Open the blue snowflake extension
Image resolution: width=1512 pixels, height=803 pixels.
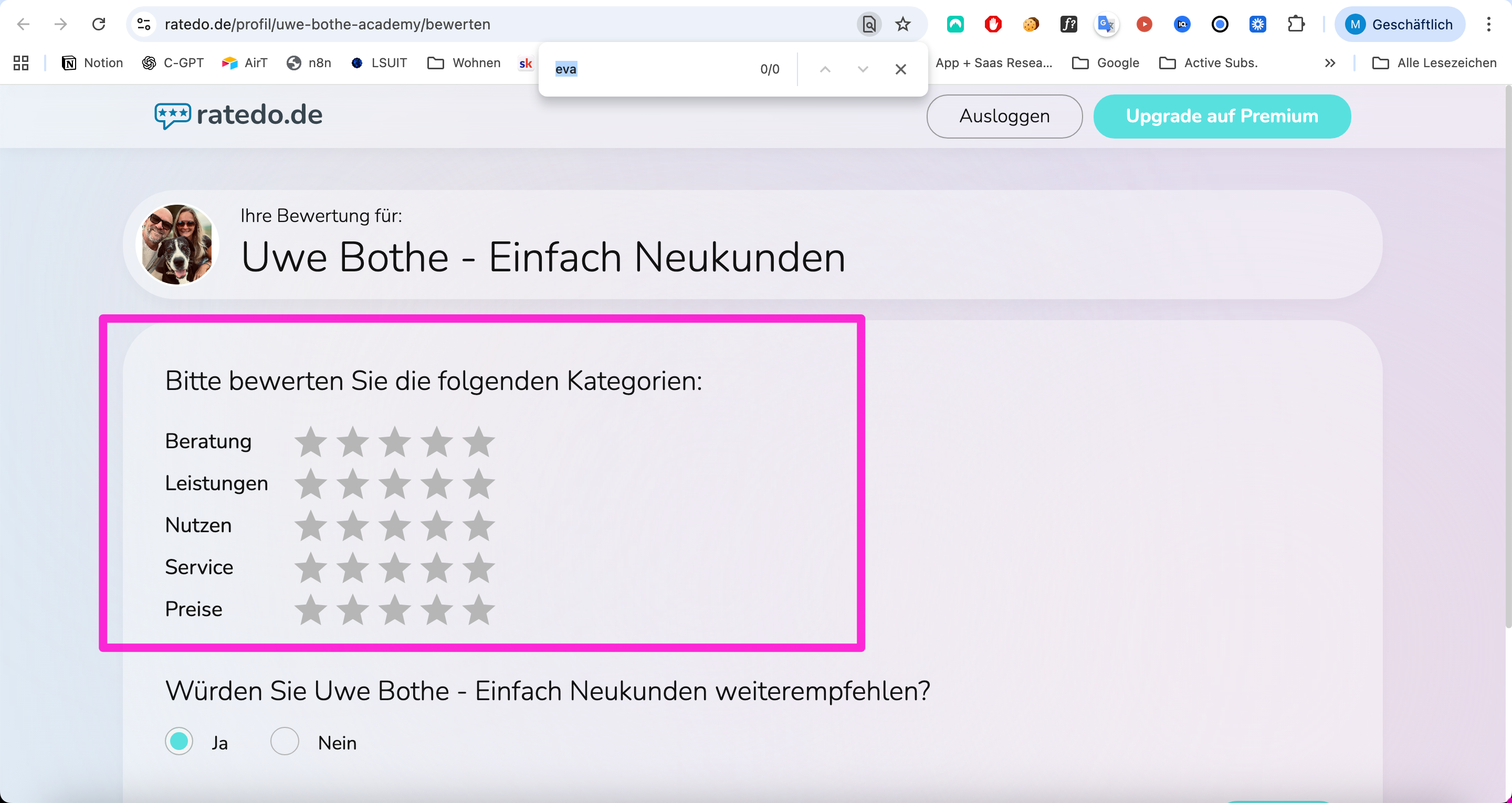point(1257,24)
